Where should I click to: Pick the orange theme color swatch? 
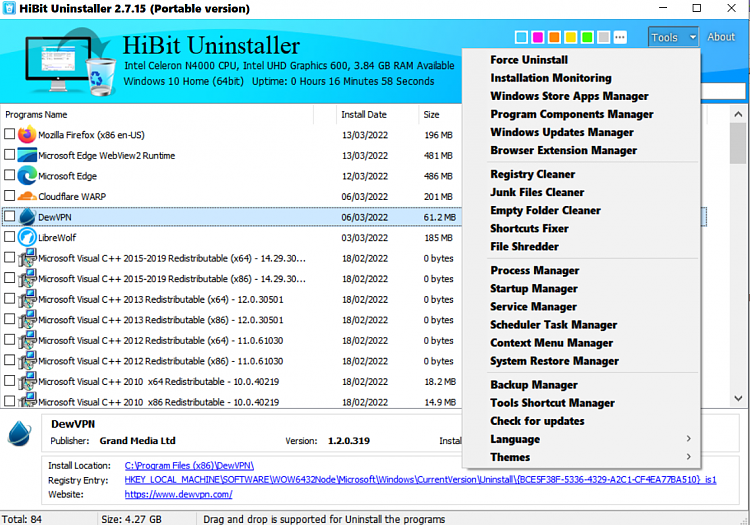click(x=554, y=37)
